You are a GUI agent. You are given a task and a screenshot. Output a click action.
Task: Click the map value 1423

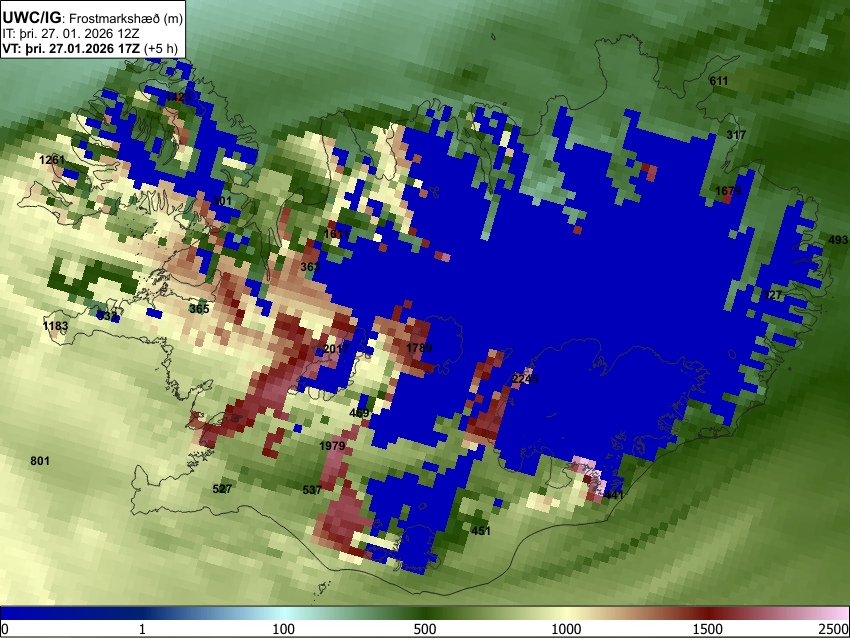(x=178, y=97)
